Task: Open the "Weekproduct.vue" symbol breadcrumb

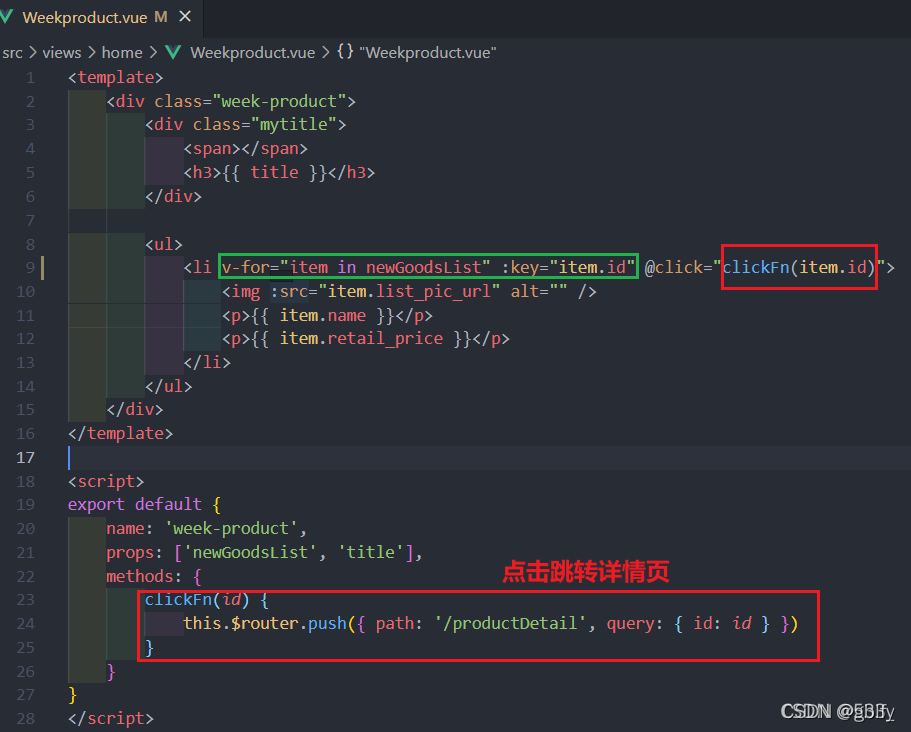Action: [428, 53]
